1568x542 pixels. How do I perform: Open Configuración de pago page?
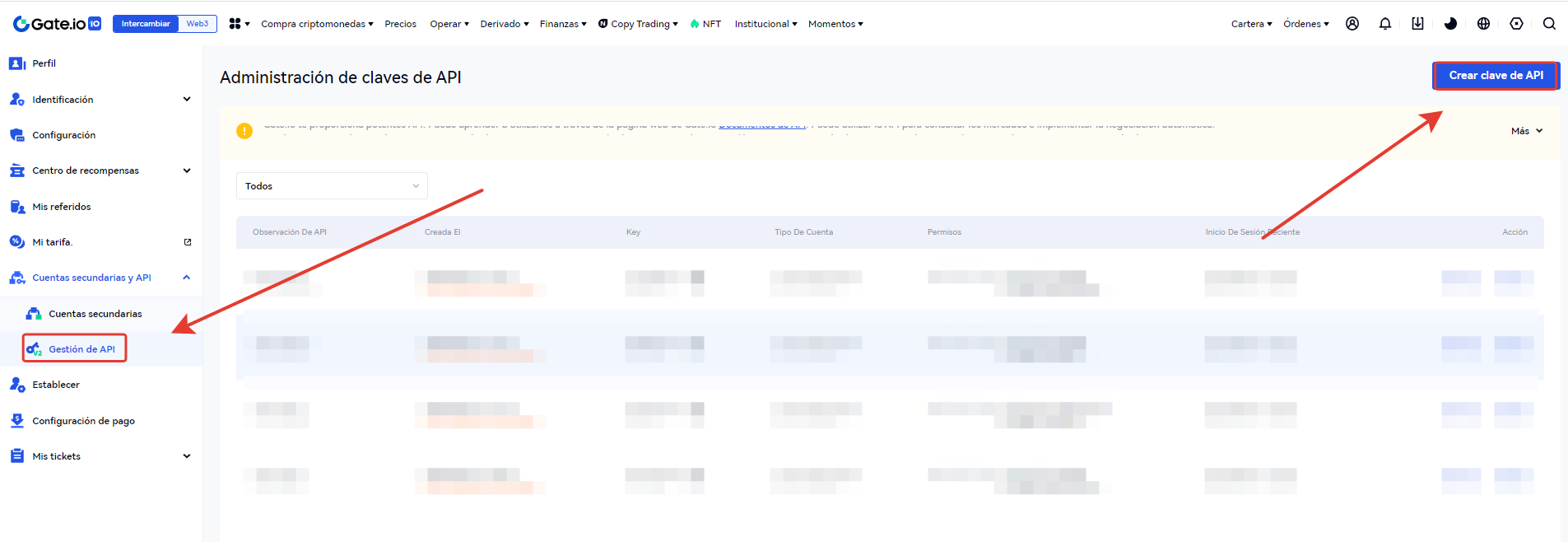(83, 421)
